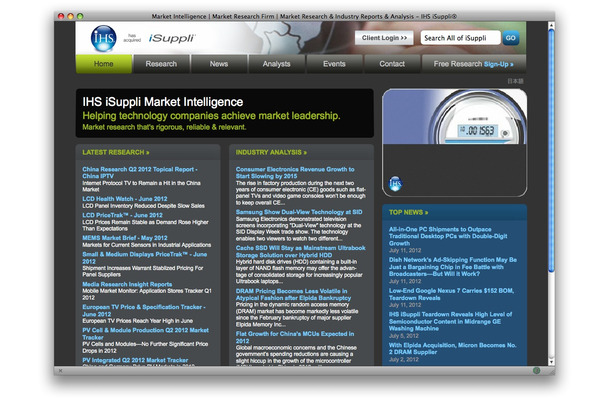Click the scrollbar up arrow
This screenshot has width=610, height=400.
551,26
